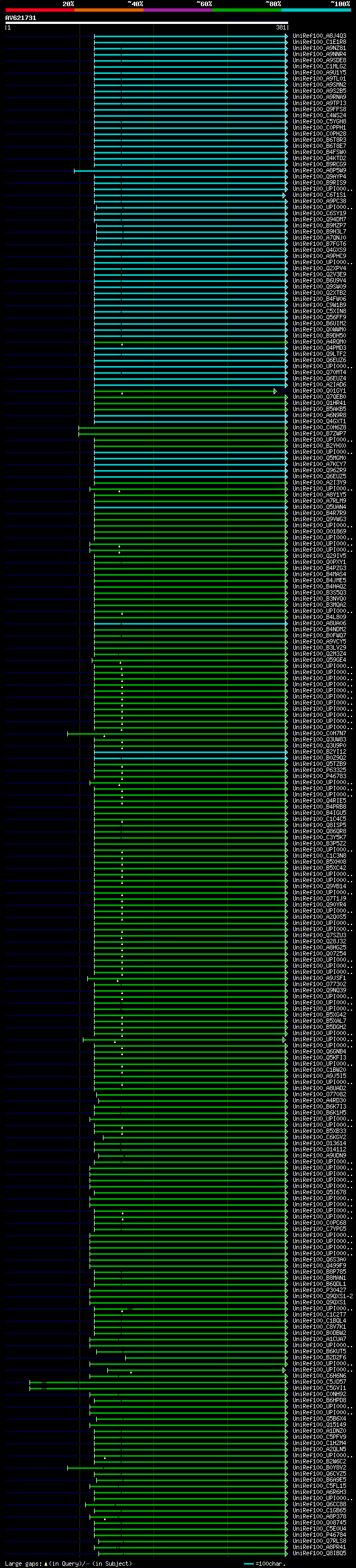Click label UniRef100_A9RNA9
This screenshot has width=356, height=1568.
tap(319, 97)
